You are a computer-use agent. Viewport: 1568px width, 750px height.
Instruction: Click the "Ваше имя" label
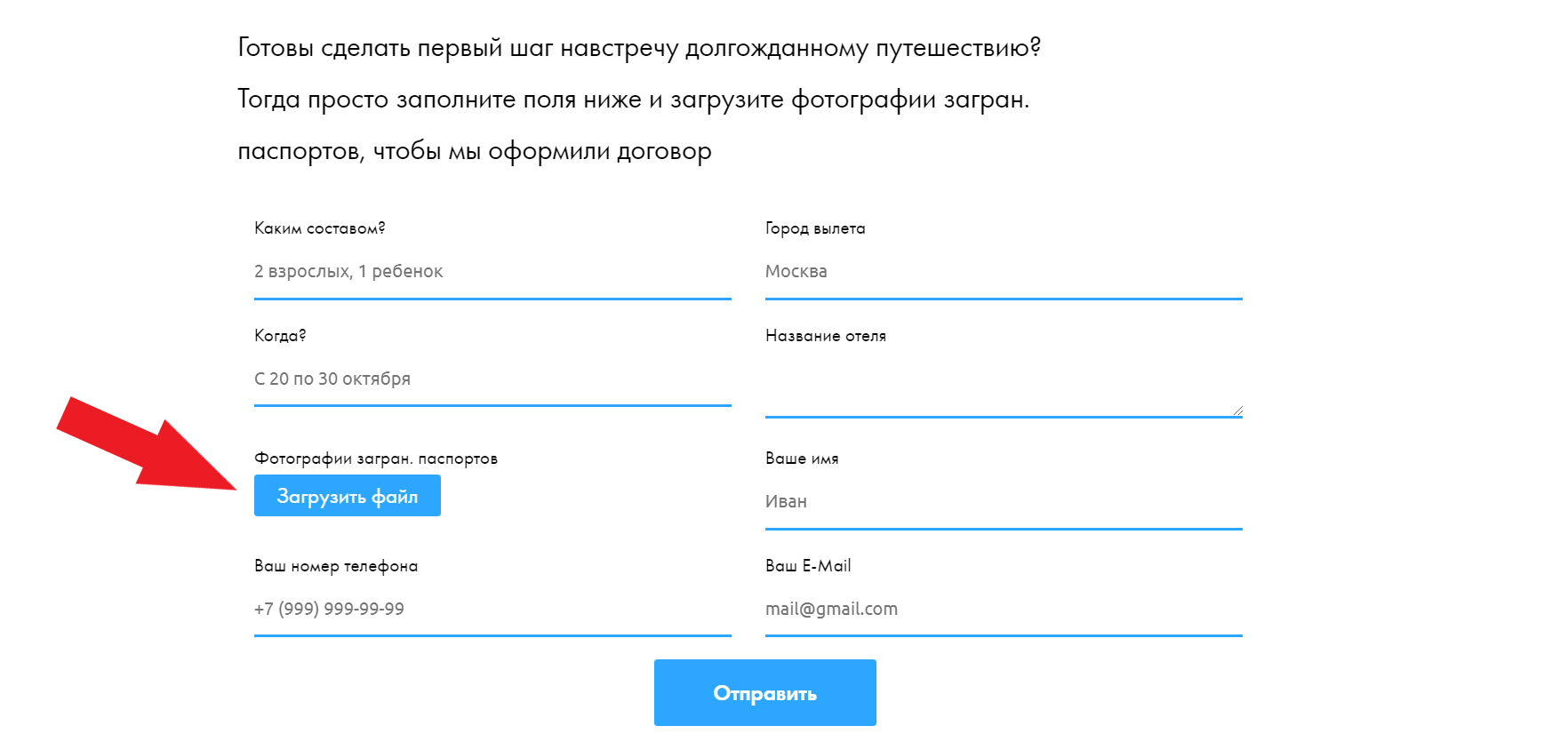tap(802, 459)
